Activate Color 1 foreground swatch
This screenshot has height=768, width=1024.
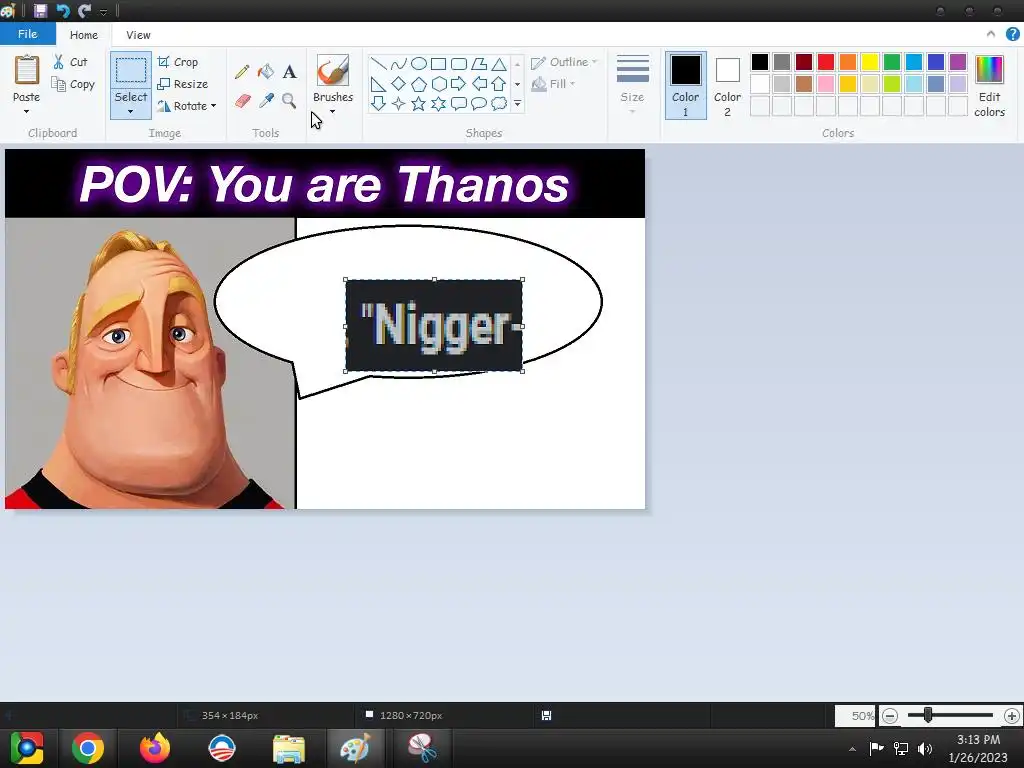point(686,86)
